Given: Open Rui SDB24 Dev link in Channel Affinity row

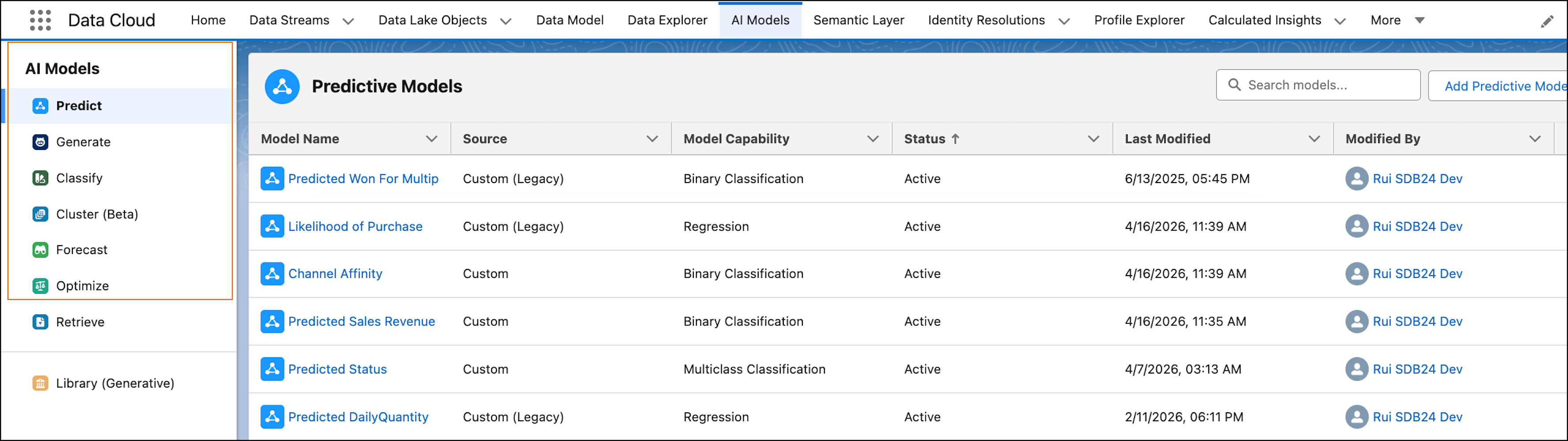Looking at the screenshot, I should pos(1417,274).
